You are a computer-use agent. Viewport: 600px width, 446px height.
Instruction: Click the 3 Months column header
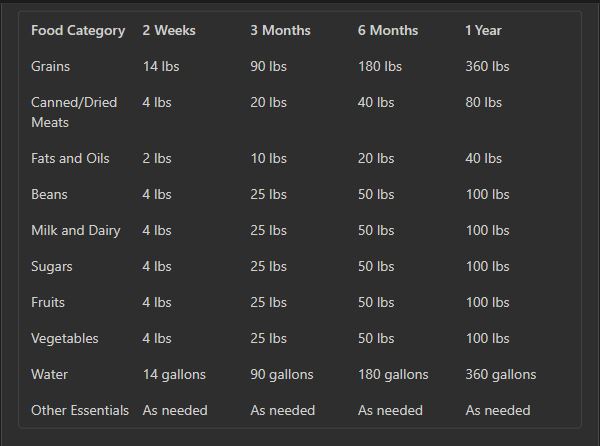(x=280, y=30)
